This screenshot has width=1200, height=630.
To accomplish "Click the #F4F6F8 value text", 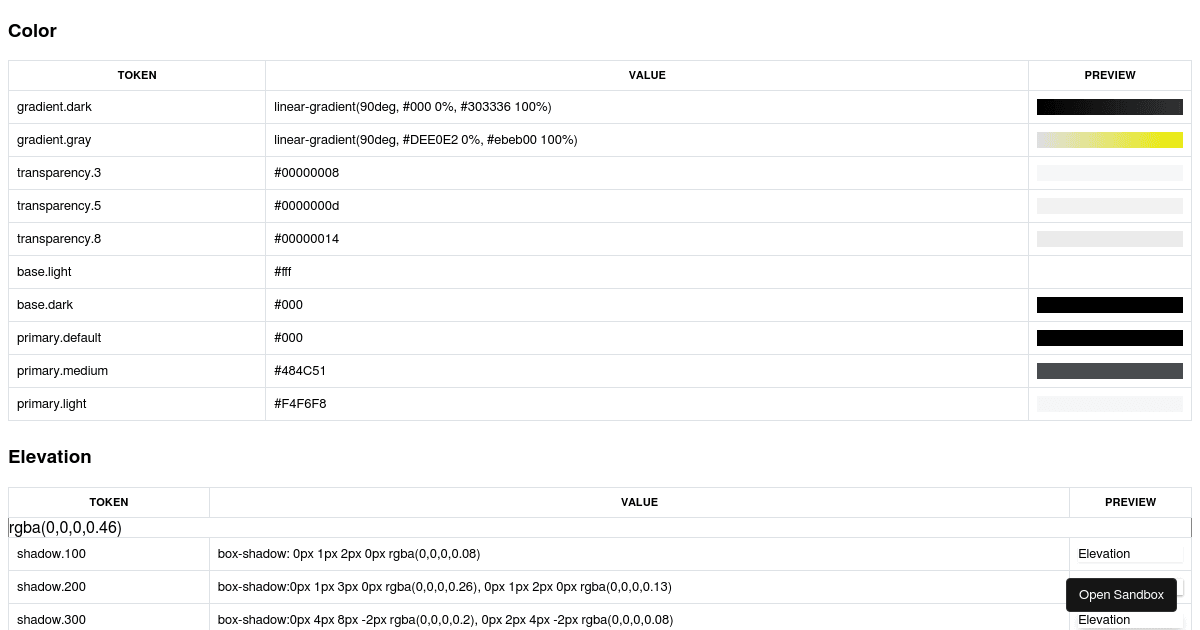I will pyautogui.click(x=300, y=404).
